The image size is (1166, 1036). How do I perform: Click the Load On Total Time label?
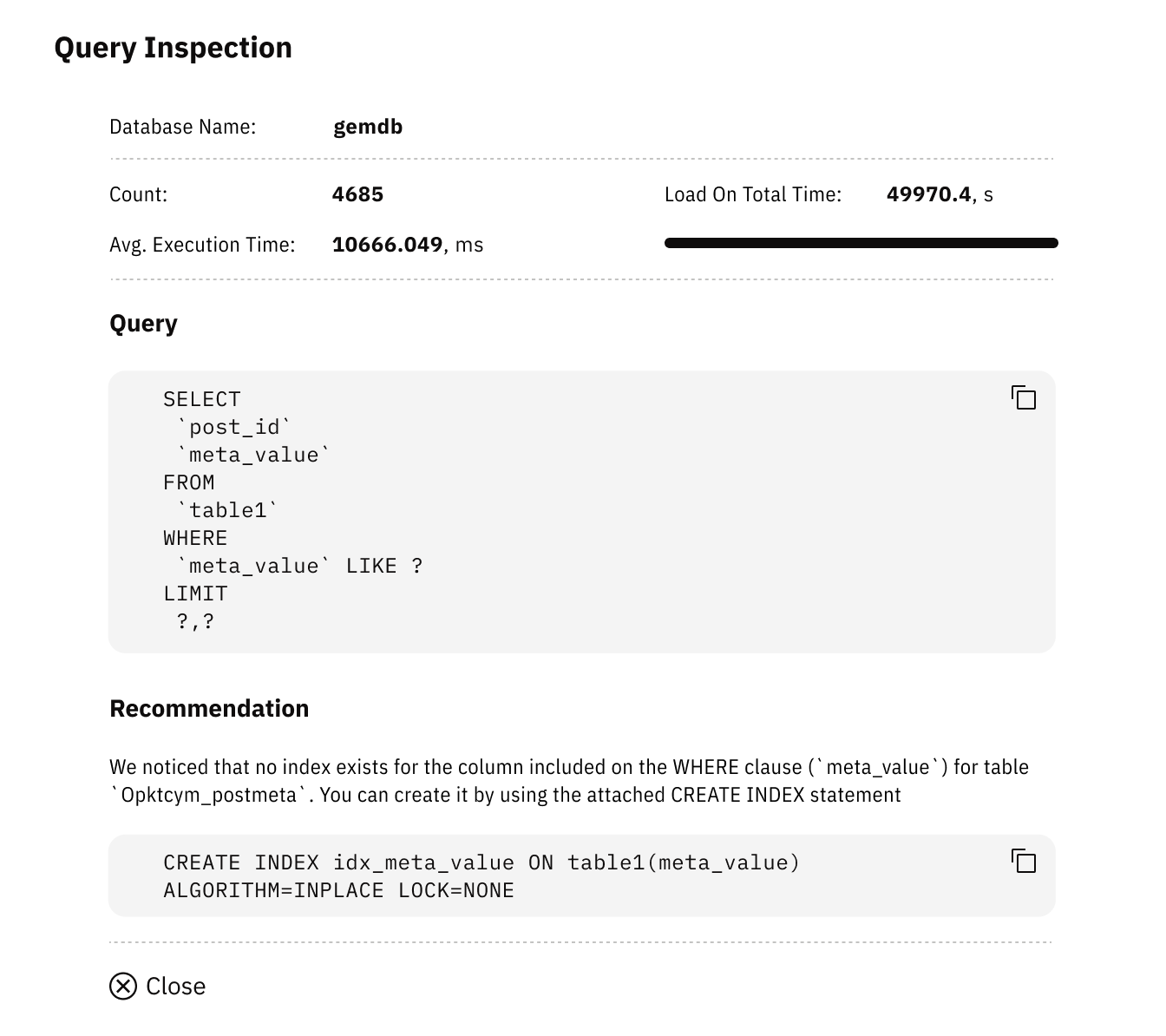[751, 193]
